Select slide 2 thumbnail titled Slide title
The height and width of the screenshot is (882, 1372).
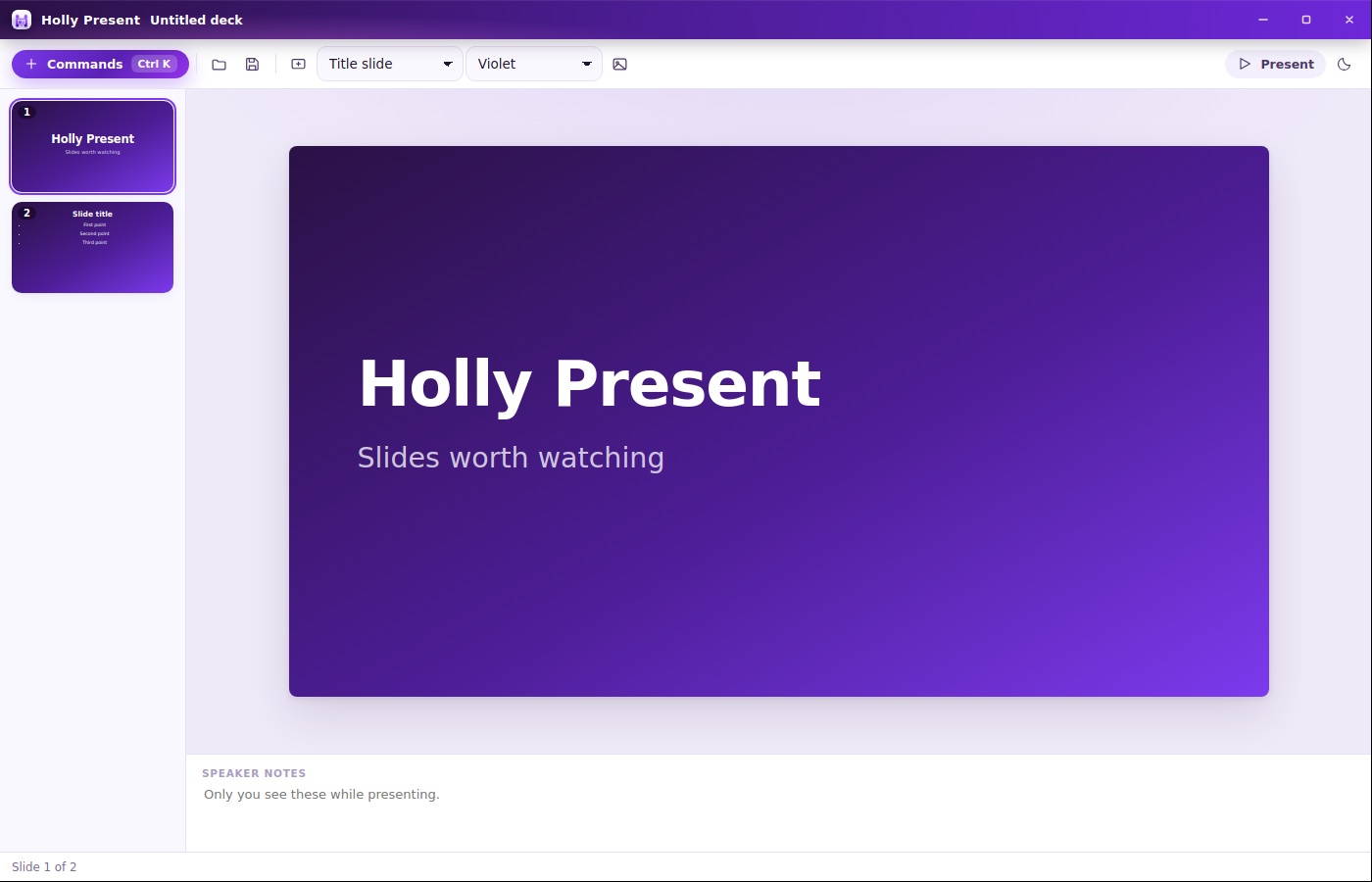(93, 247)
